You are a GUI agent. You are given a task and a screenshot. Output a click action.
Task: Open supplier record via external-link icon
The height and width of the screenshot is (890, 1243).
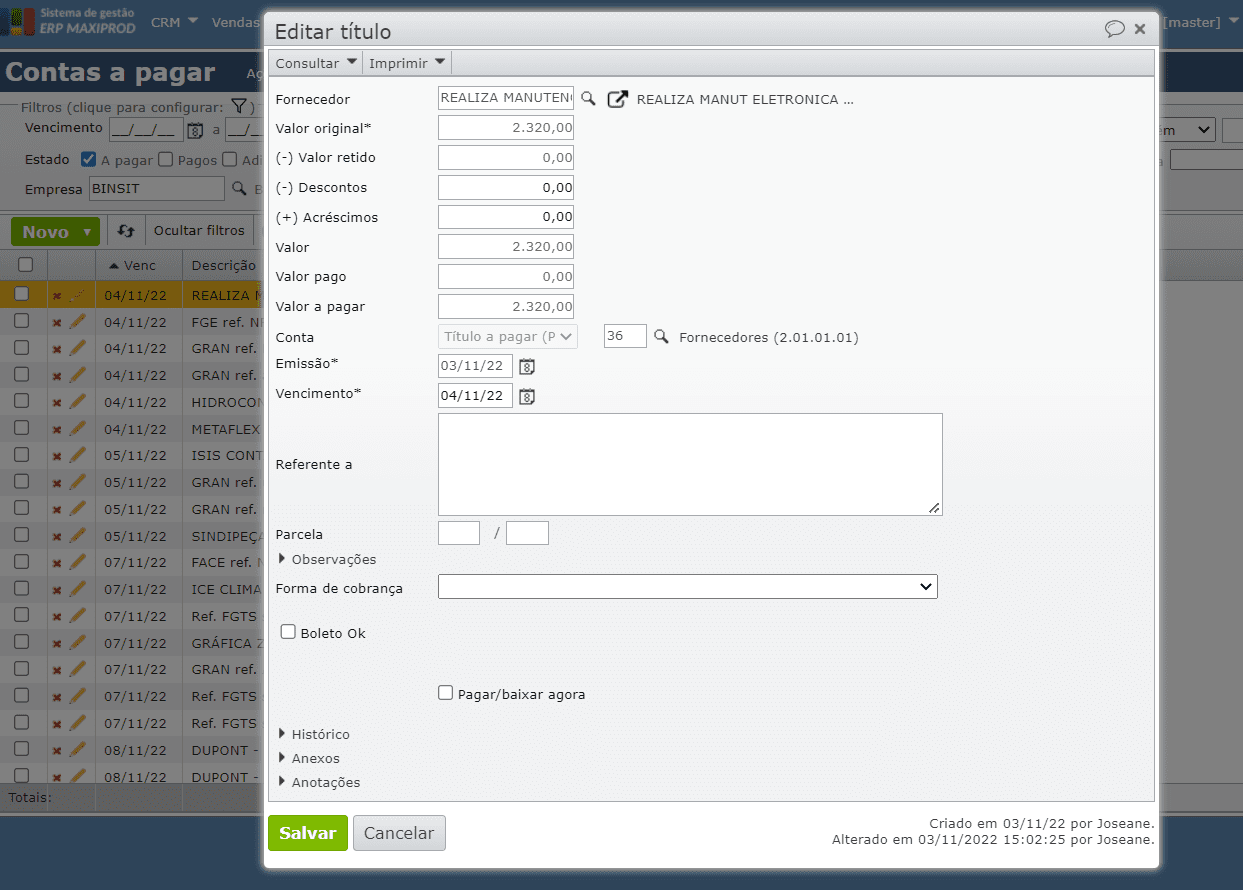click(x=618, y=99)
